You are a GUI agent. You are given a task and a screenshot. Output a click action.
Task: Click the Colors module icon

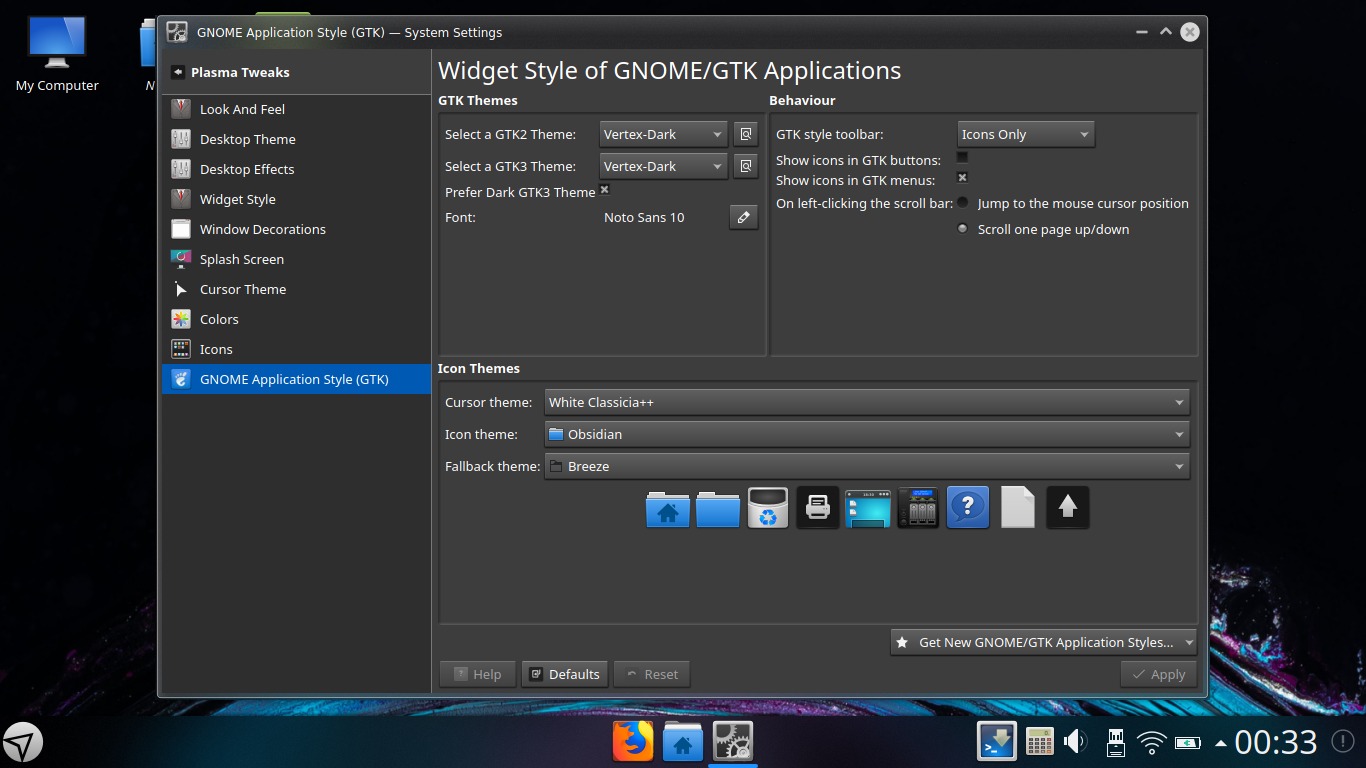tap(181, 319)
